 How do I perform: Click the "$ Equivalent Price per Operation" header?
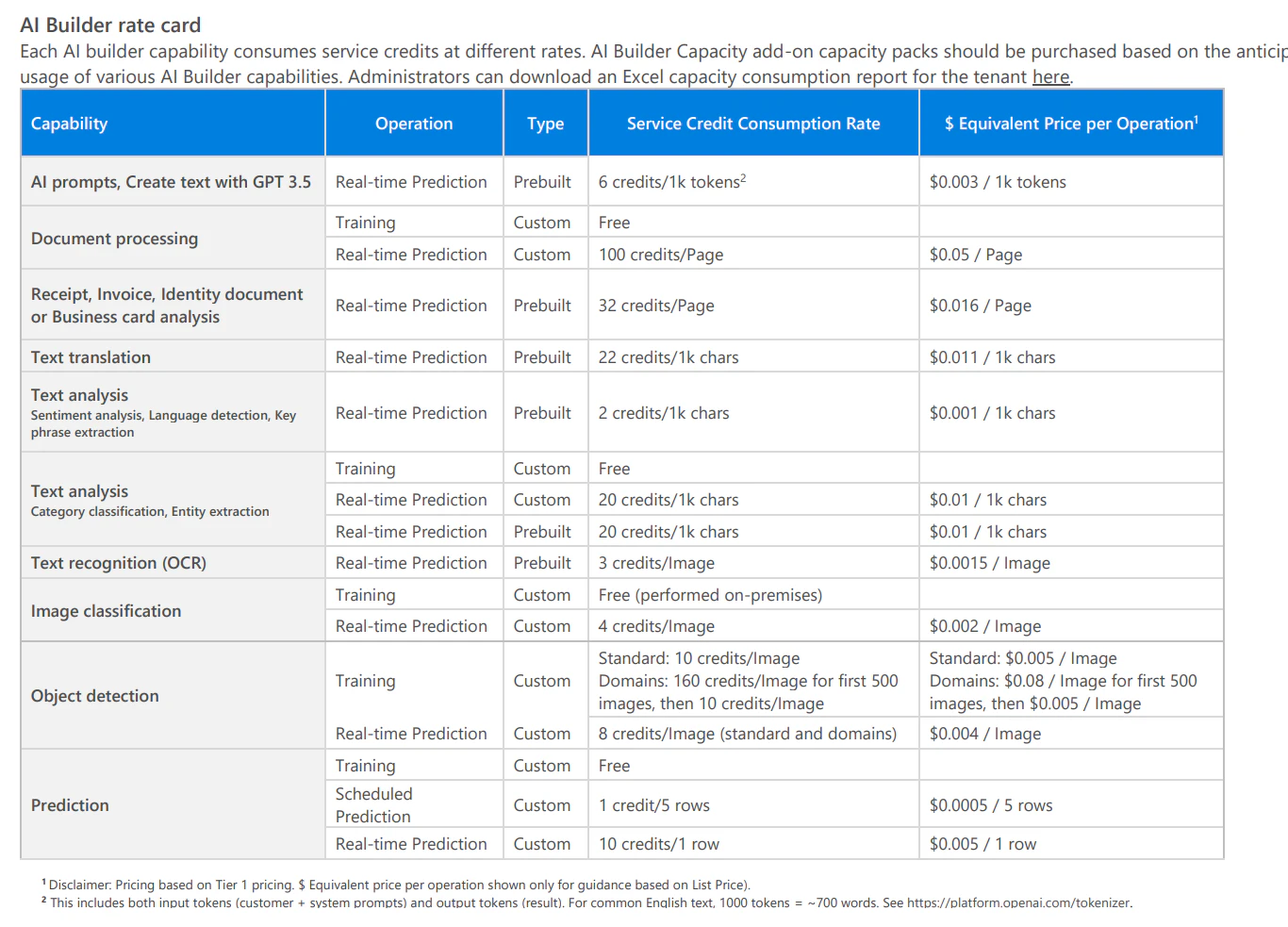(1071, 124)
